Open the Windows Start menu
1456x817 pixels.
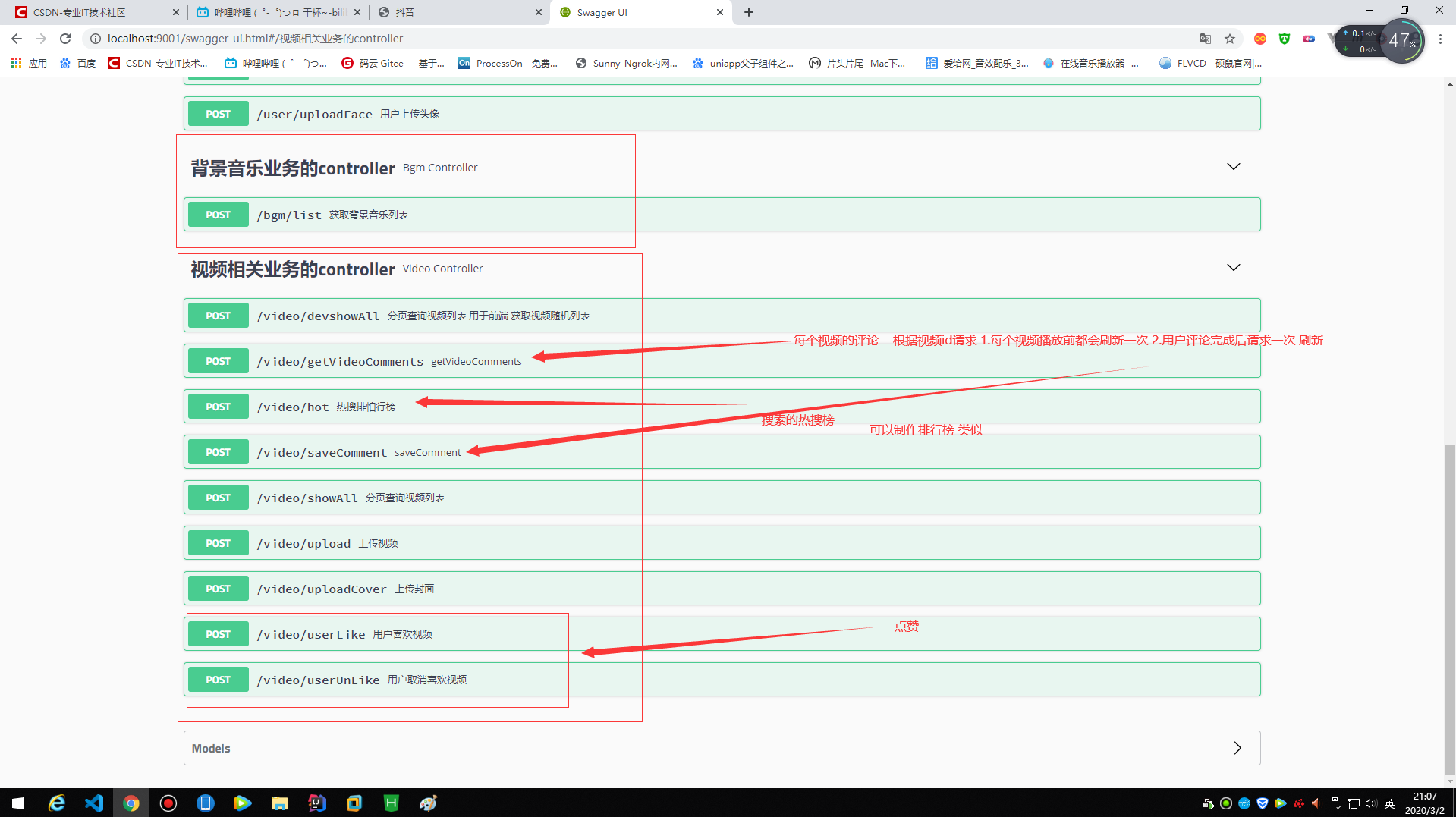18,803
